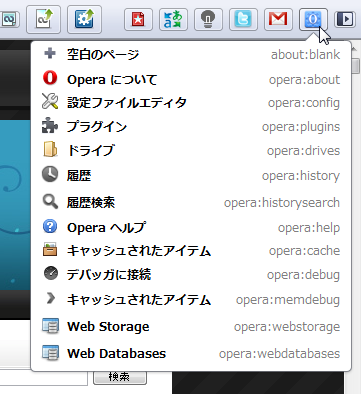The width and height of the screenshot is (361, 394).
Task: Click the opera:config address text
Action: pyautogui.click(x=304, y=103)
